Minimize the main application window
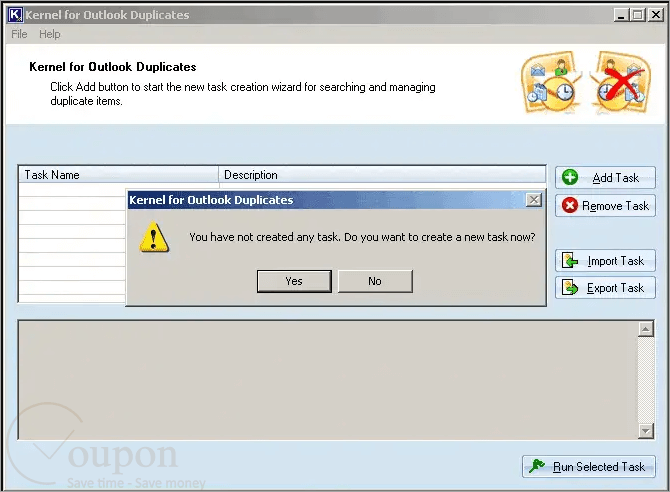670x492 pixels. point(621,15)
